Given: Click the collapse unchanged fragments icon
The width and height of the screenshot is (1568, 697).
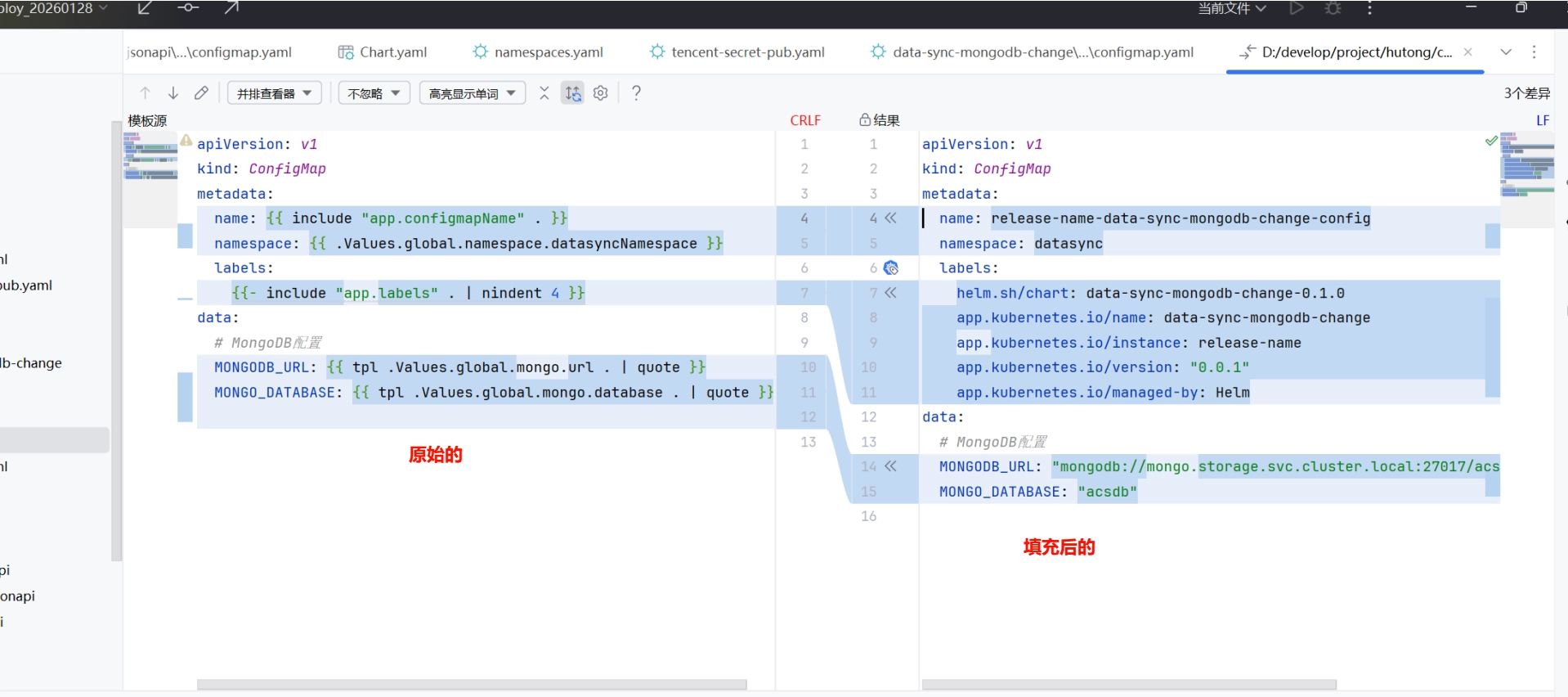Looking at the screenshot, I should click(x=544, y=93).
